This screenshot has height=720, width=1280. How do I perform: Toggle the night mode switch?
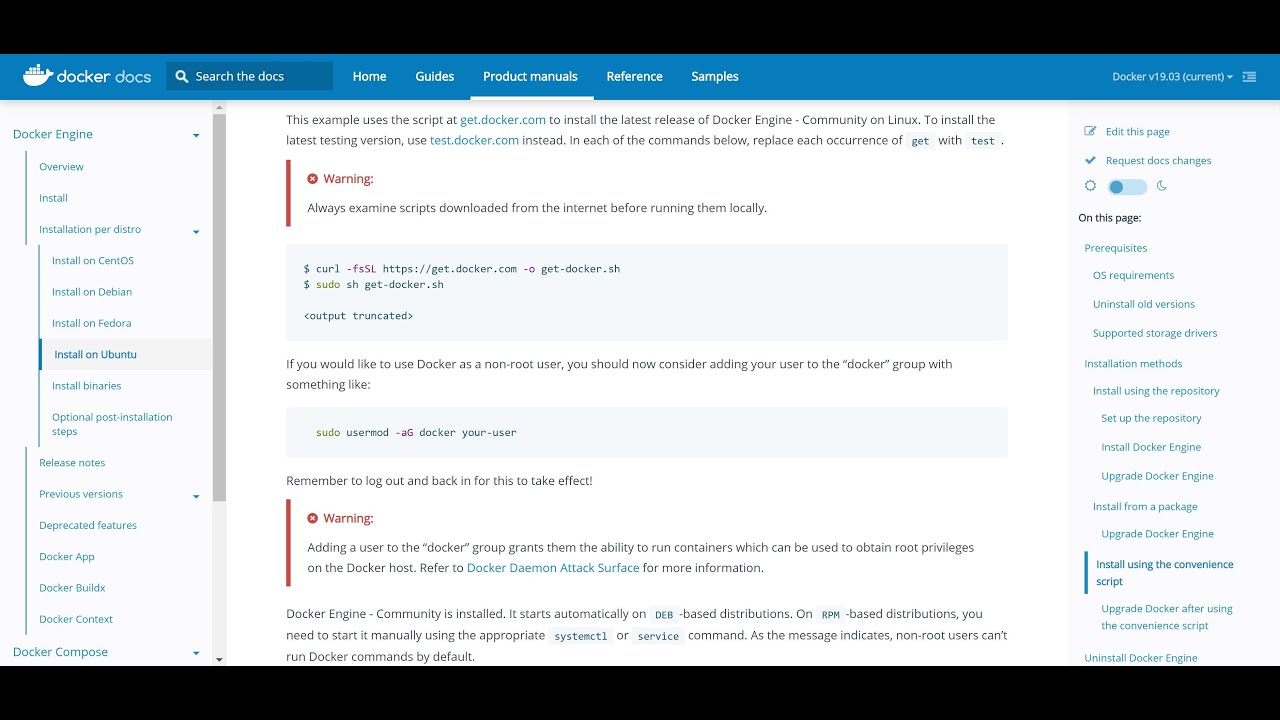click(x=1126, y=187)
